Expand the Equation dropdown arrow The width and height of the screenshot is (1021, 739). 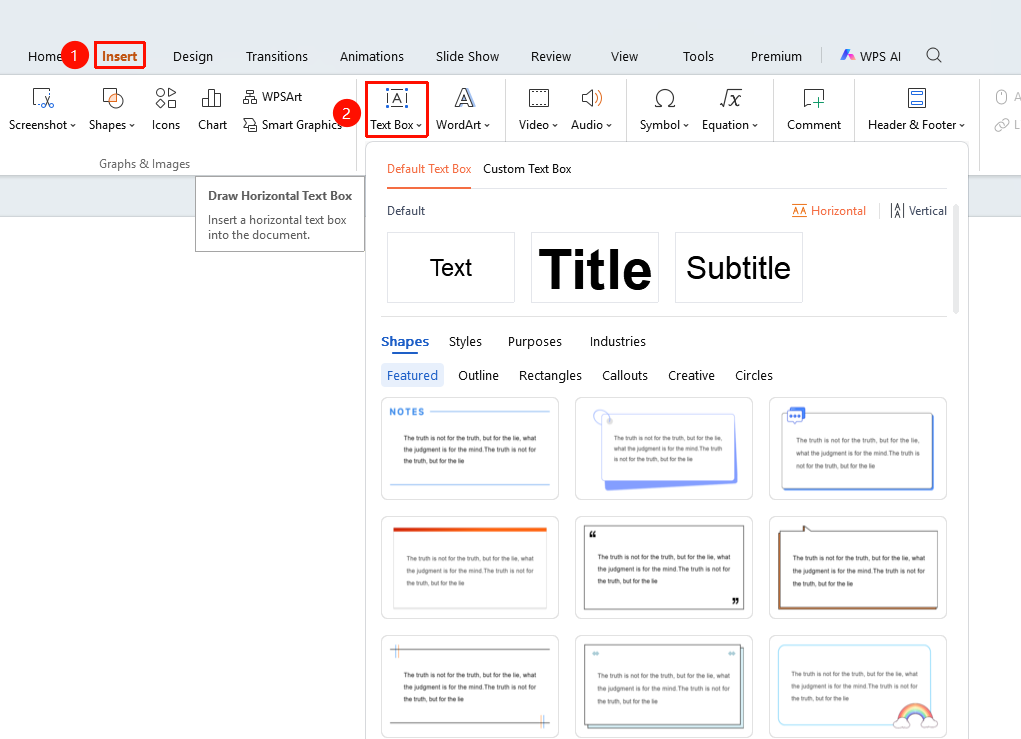(x=755, y=125)
